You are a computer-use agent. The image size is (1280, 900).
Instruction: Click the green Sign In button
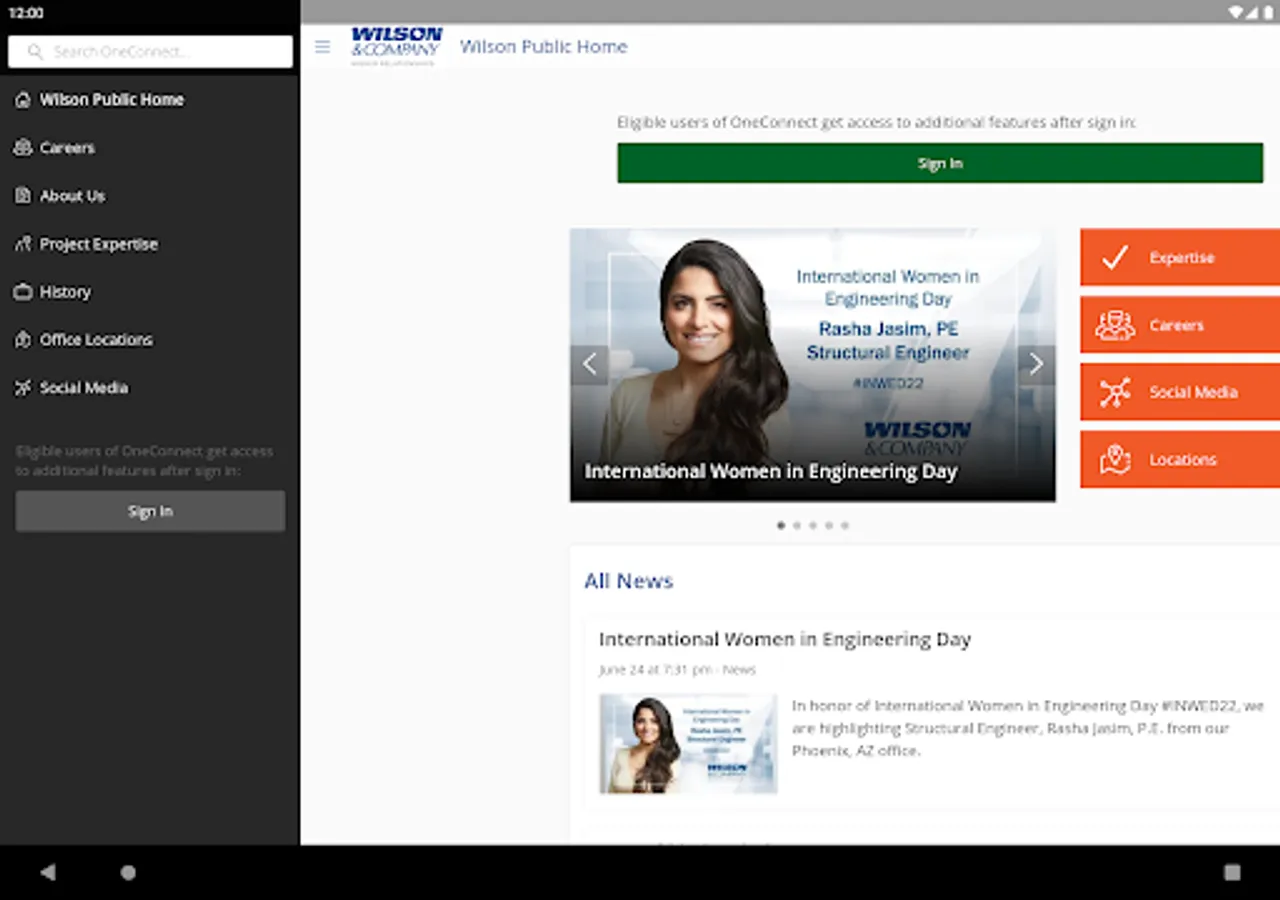click(x=940, y=163)
